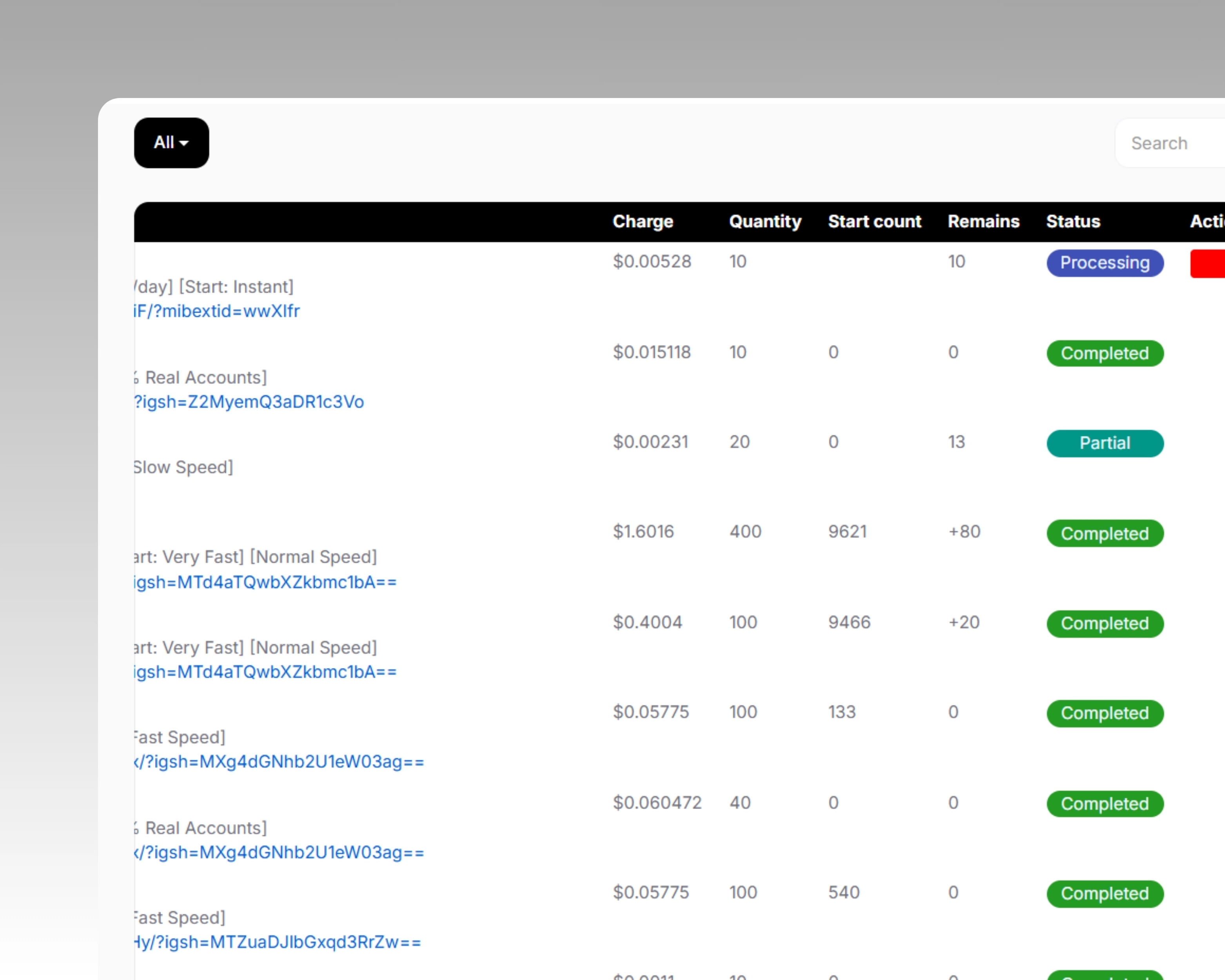This screenshot has height=980, width=1225.
Task: Open the All filter dropdown
Action: (171, 143)
